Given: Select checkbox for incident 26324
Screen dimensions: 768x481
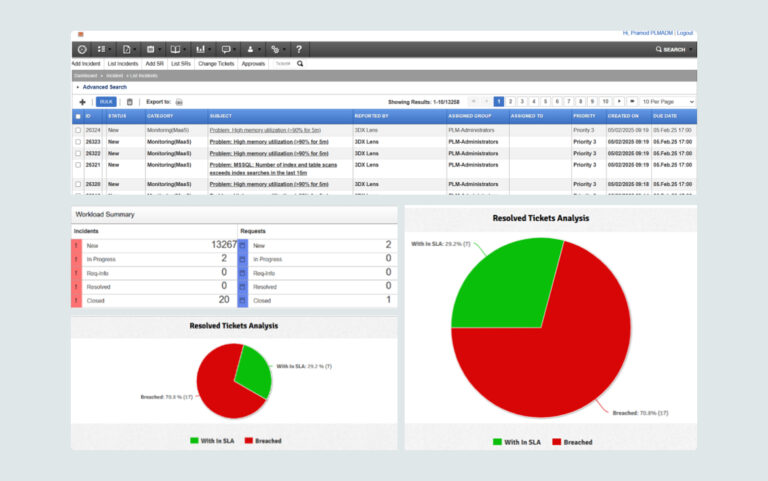Looking at the screenshot, I should [x=78, y=130].
